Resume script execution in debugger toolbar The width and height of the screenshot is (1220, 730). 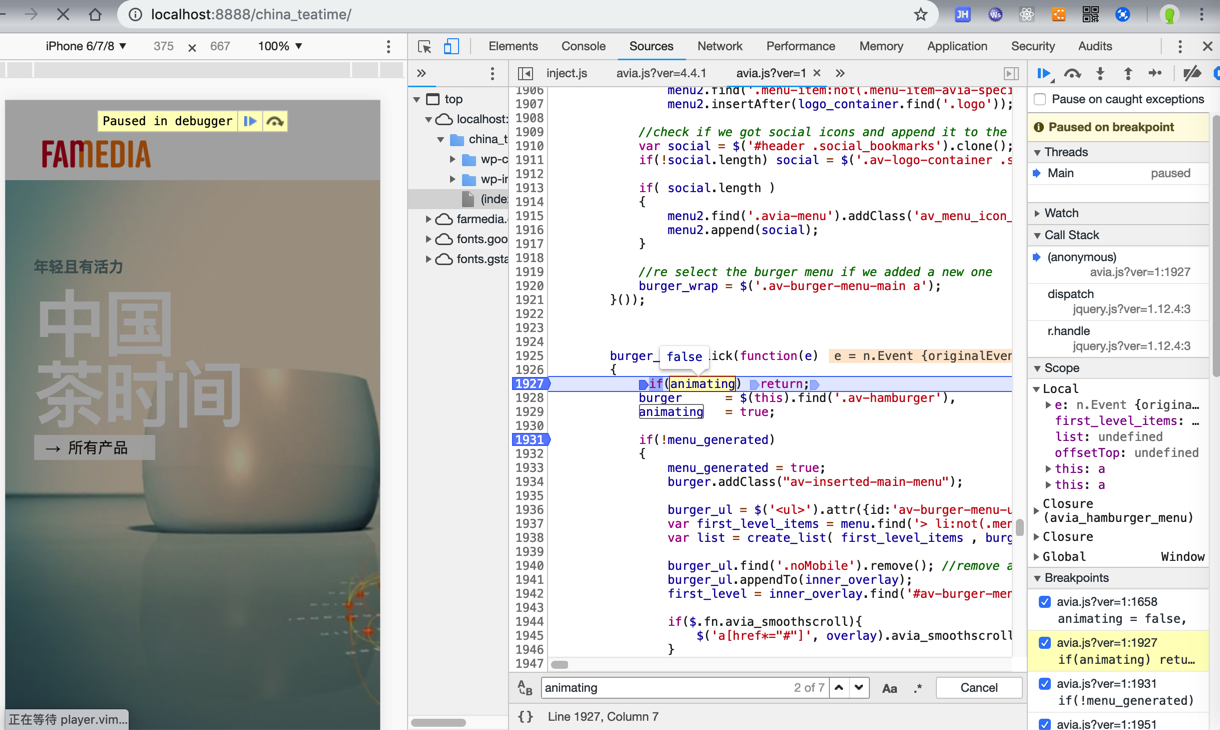pos(1044,74)
